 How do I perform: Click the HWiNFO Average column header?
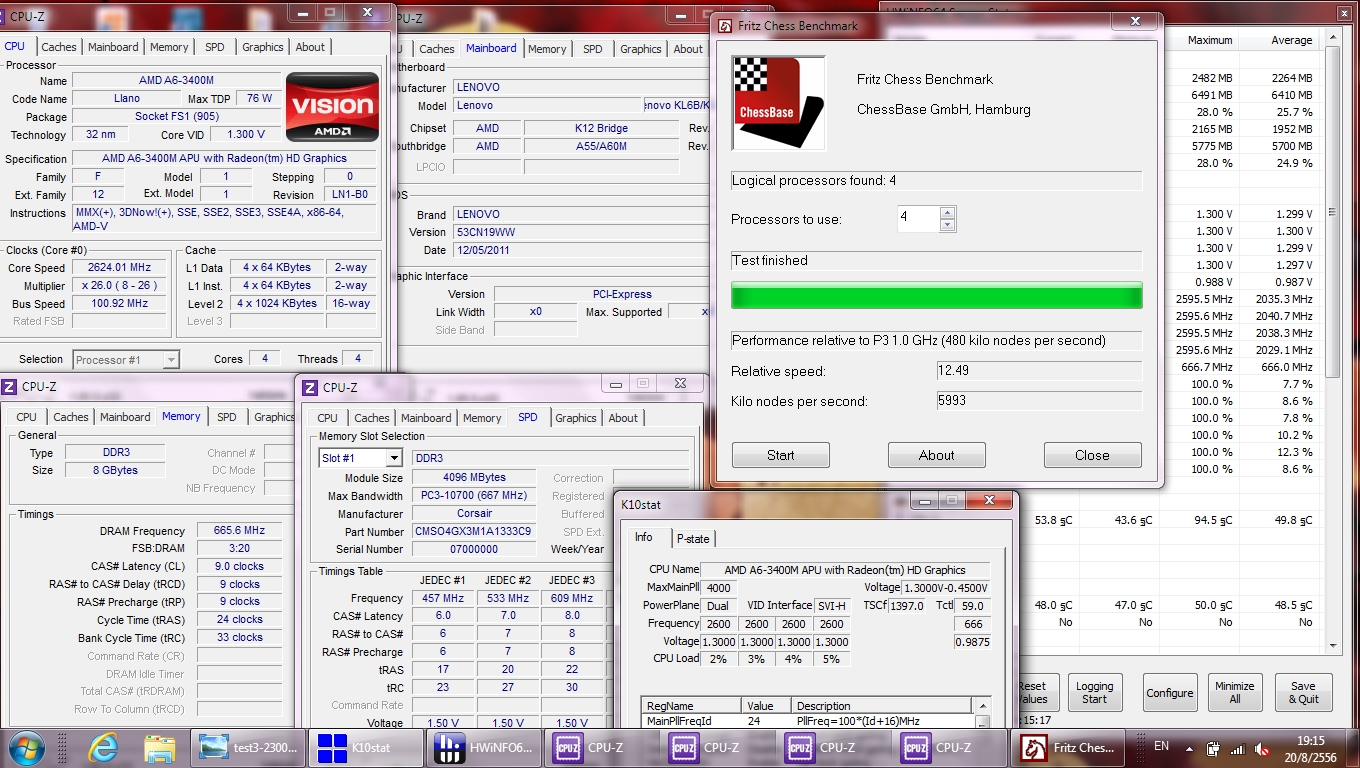point(1282,40)
